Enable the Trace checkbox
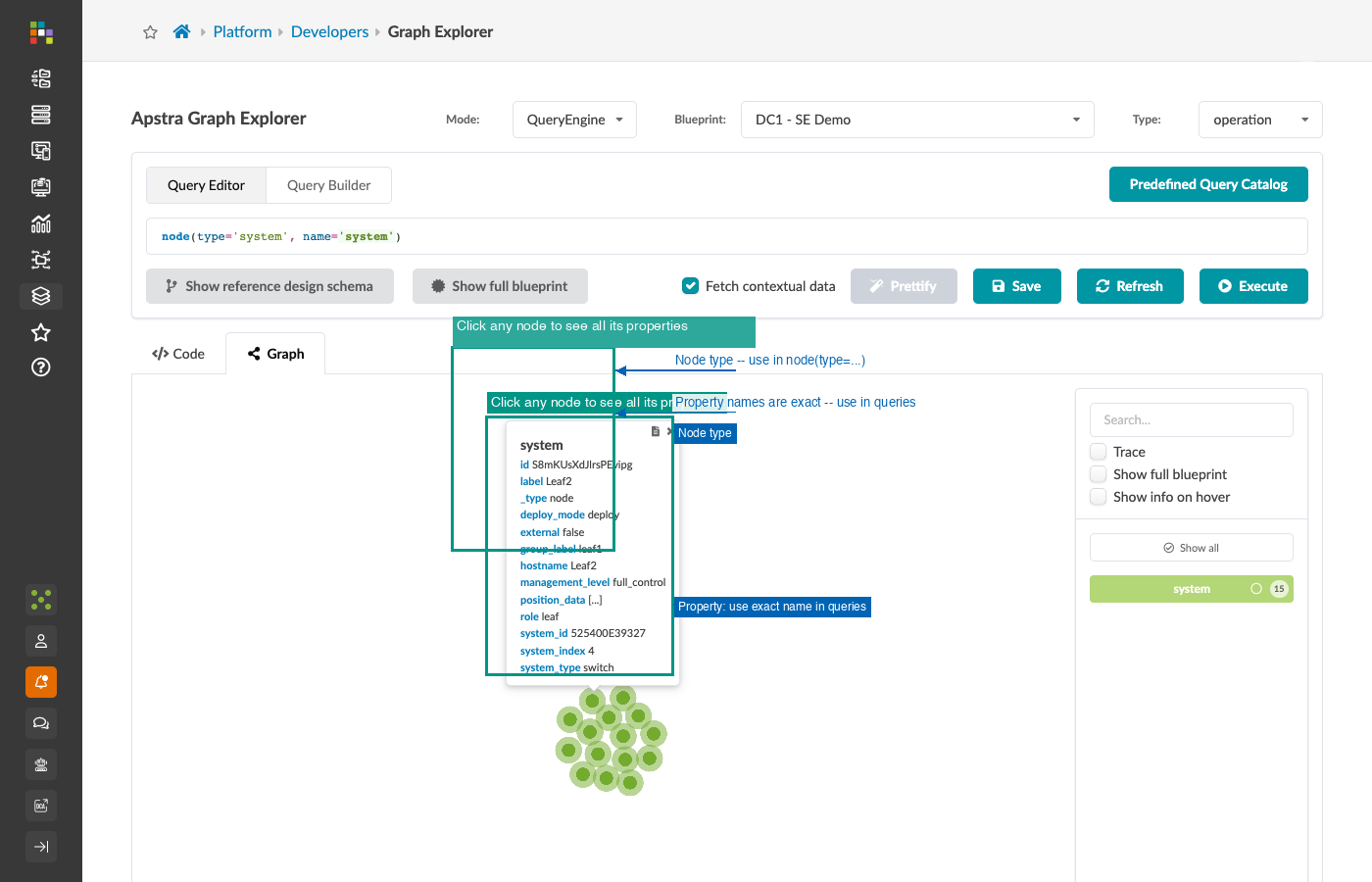 1099,452
